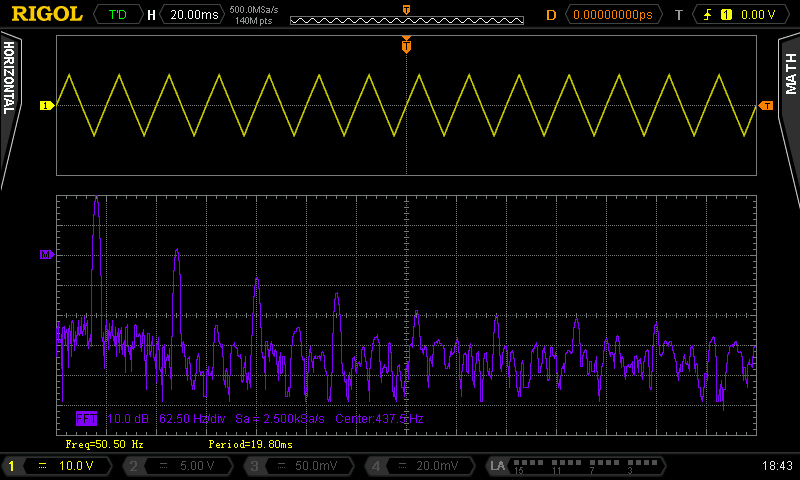The image size is (800, 480).
Task: Open the 0.00000000ps delay setting
Action: 613,14
